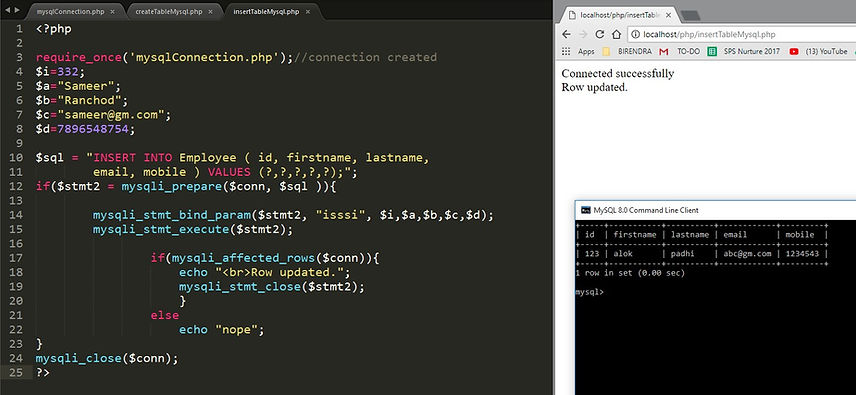Click the 'padhi' cell in MySQL output
Screen dimensions: 856x395
(x=682, y=254)
